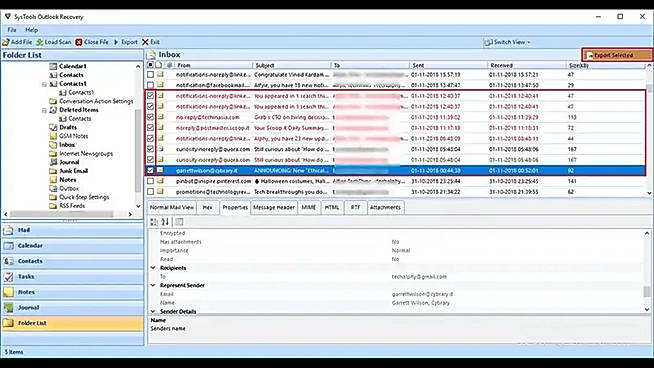
Task: Switch to the Hex tab
Action: pyautogui.click(x=207, y=207)
